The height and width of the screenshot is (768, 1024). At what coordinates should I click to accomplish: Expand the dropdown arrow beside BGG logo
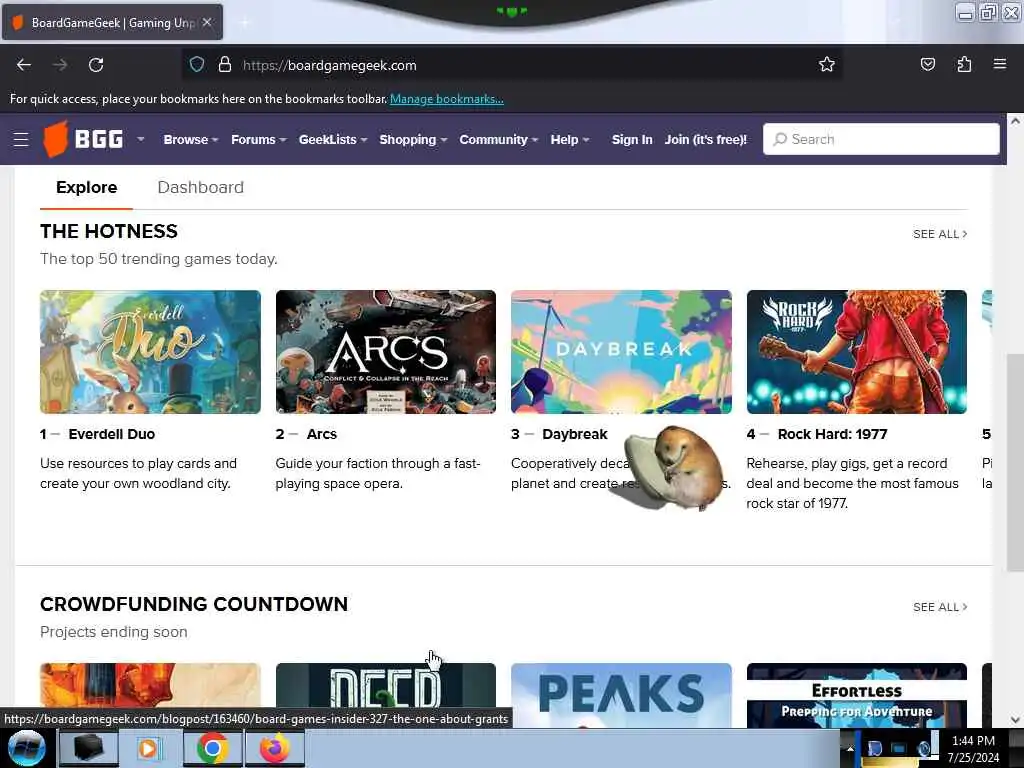tap(140, 139)
